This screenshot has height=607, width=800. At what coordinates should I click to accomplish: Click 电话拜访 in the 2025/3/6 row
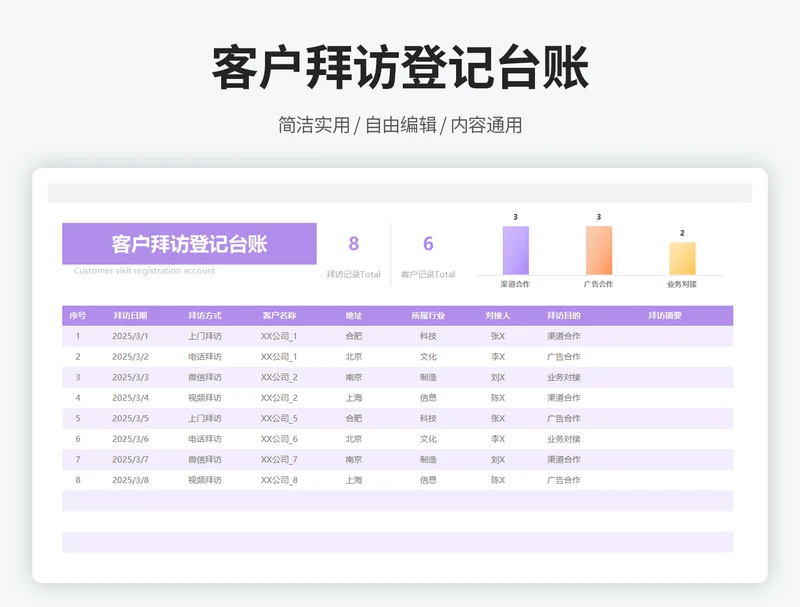(x=205, y=439)
